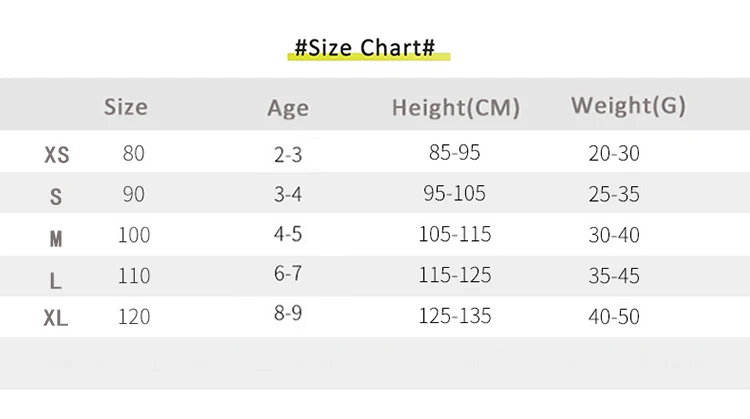Click height range 125-135

tap(455, 317)
